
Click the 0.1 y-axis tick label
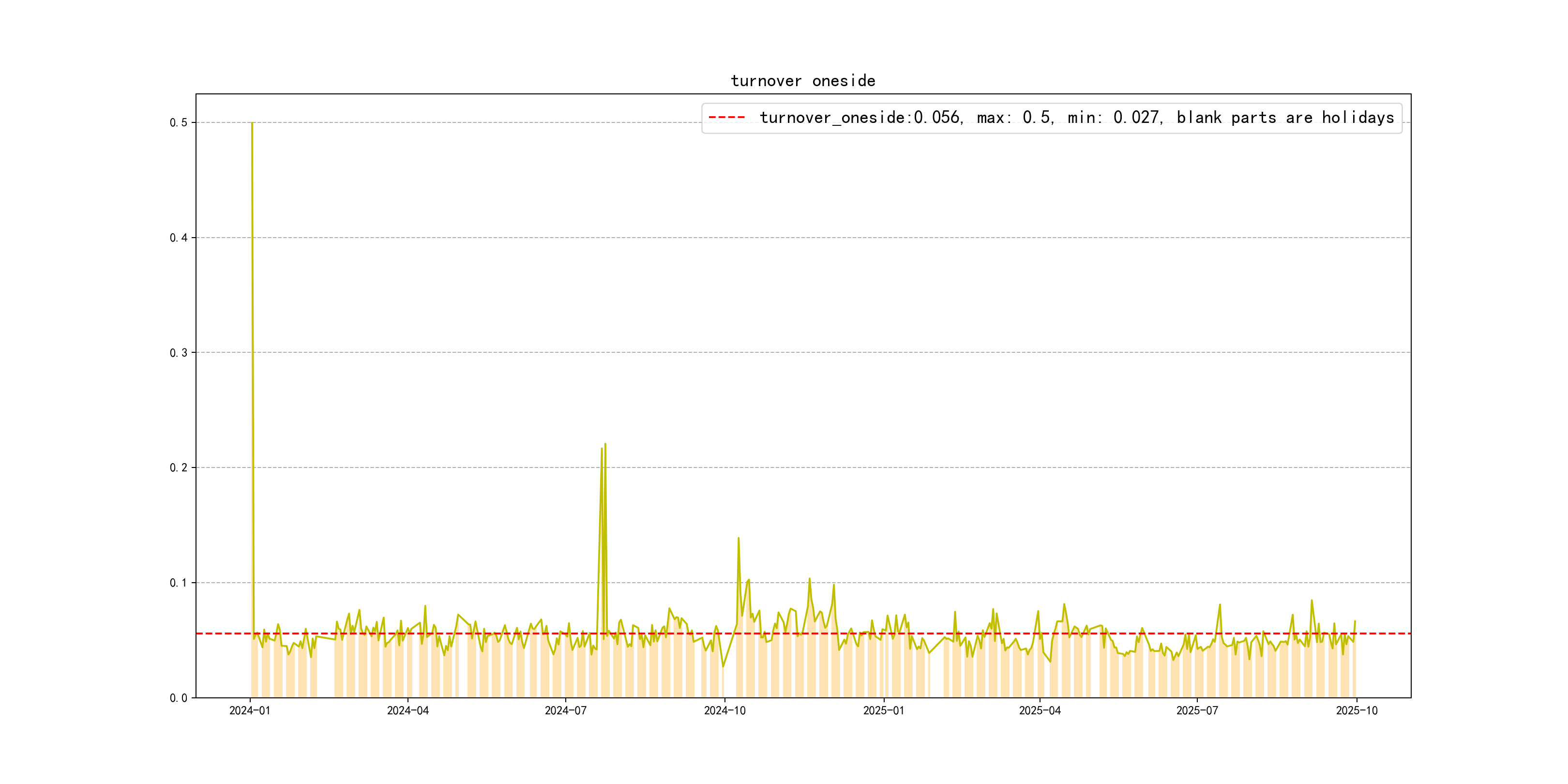click(179, 583)
